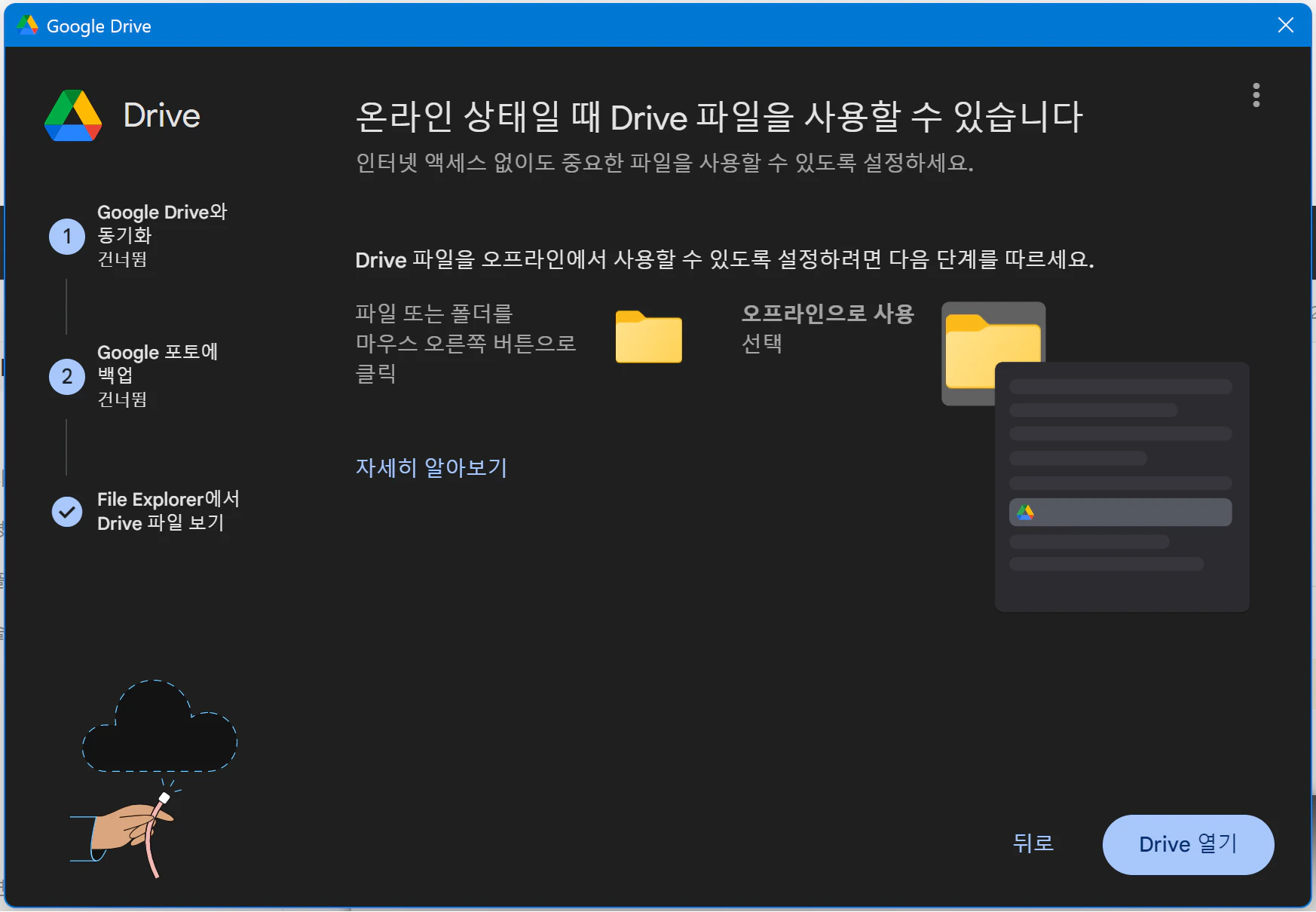
Task: Select the numbered circle for step 1
Action: click(66, 236)
